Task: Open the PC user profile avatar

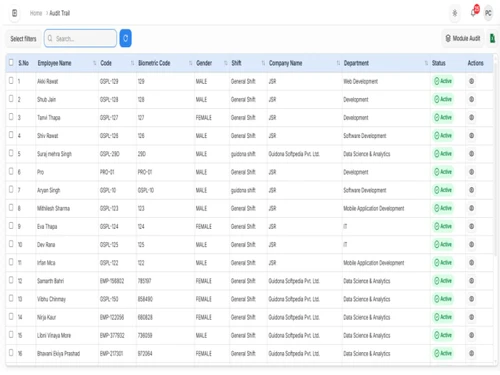Action: 488,13
